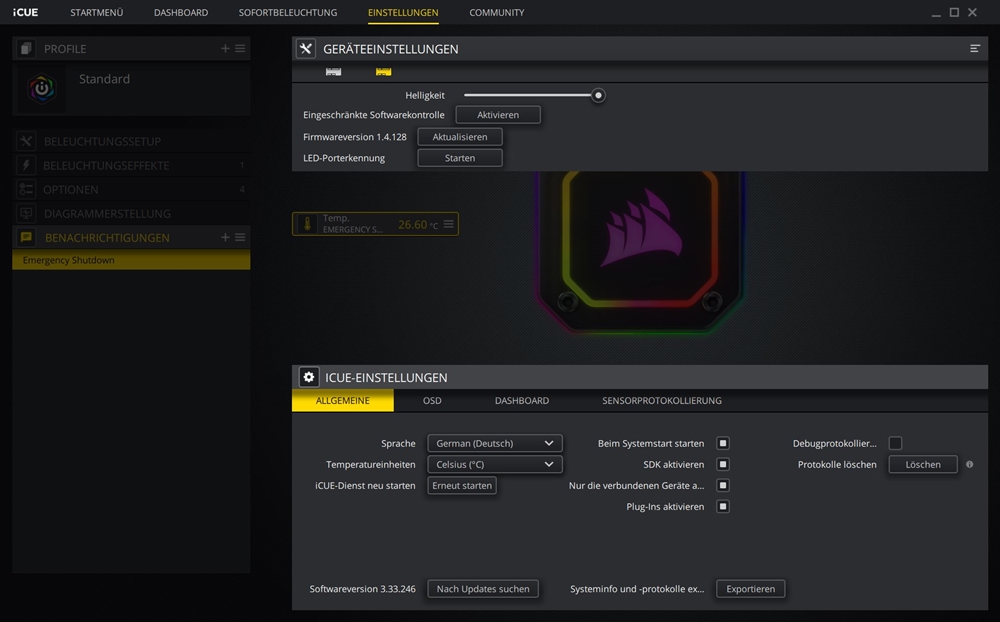Open the Optionen section
This screenshot has height=622, width=1000.
pos(131,189)
